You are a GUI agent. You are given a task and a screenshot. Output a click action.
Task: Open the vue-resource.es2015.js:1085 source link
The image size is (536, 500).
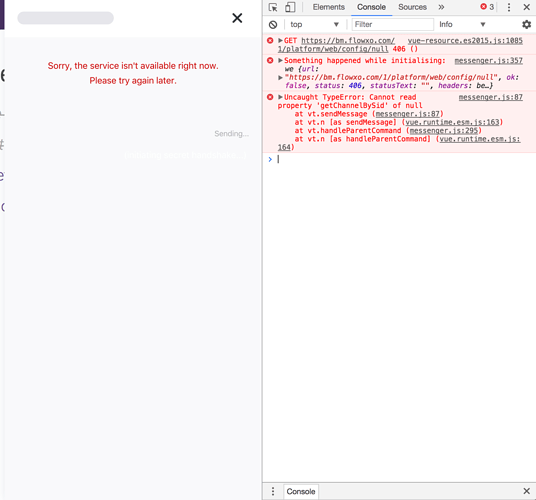tap(465, 41)
